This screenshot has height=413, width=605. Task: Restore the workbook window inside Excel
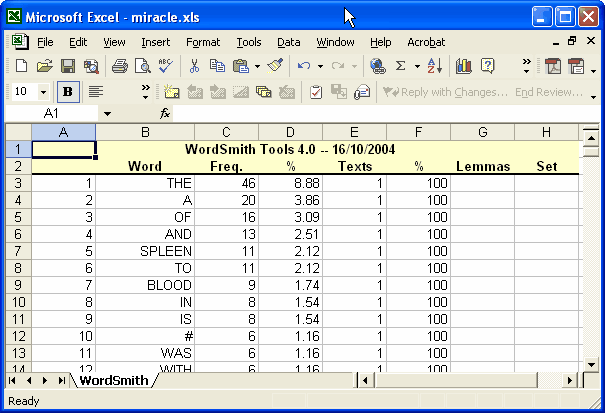pyautogui.click(x=572, y=41)
